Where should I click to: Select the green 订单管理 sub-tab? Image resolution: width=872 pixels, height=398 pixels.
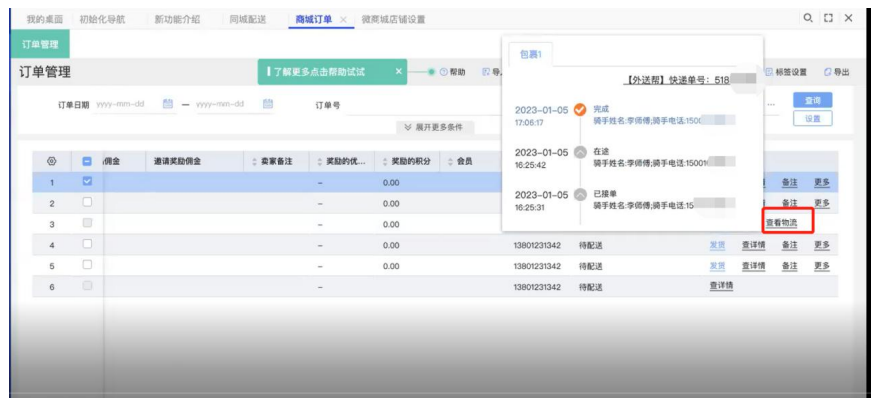pos(40,45)
